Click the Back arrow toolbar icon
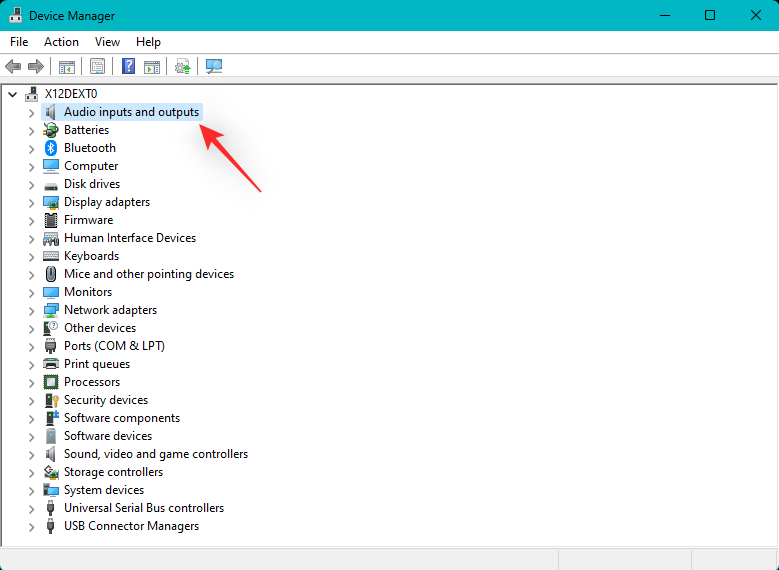Viewport: 779px width, 570px height. coord(13,66)
